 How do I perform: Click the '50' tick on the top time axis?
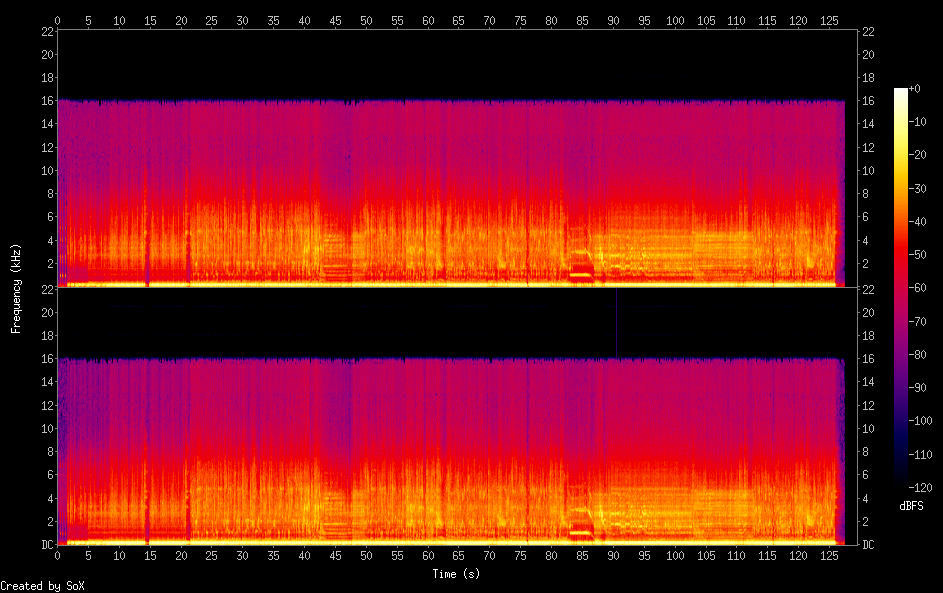point(366,20)
